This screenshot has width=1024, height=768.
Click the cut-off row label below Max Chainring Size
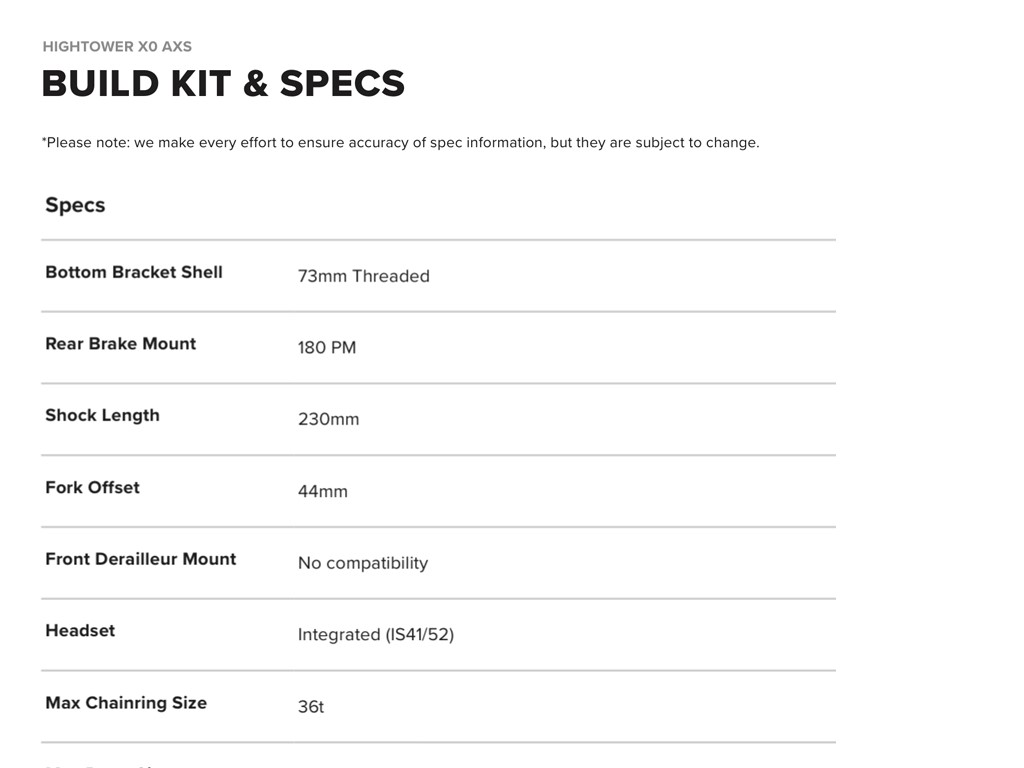point(100,765)
